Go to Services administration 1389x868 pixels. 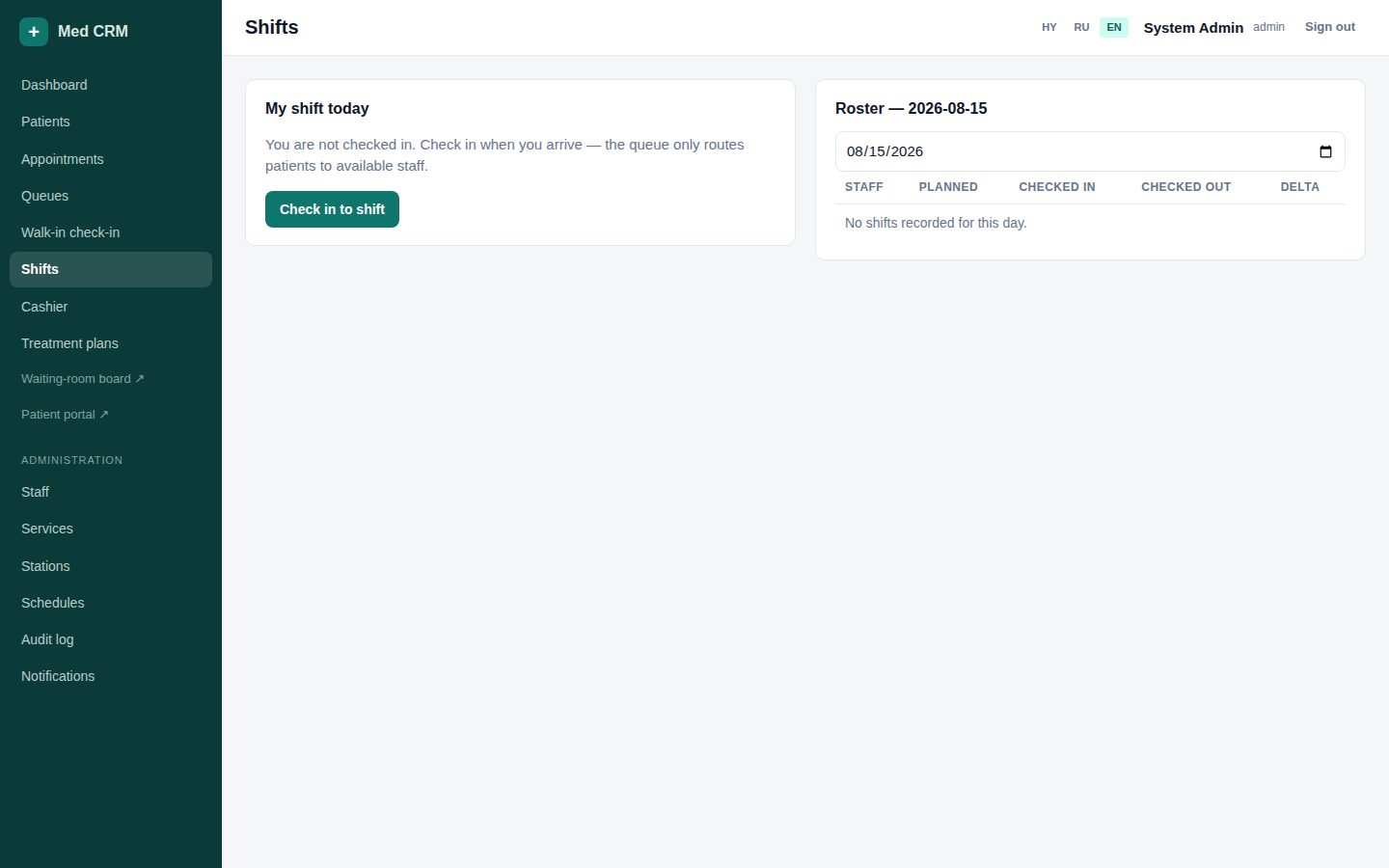tap(111, 529)
